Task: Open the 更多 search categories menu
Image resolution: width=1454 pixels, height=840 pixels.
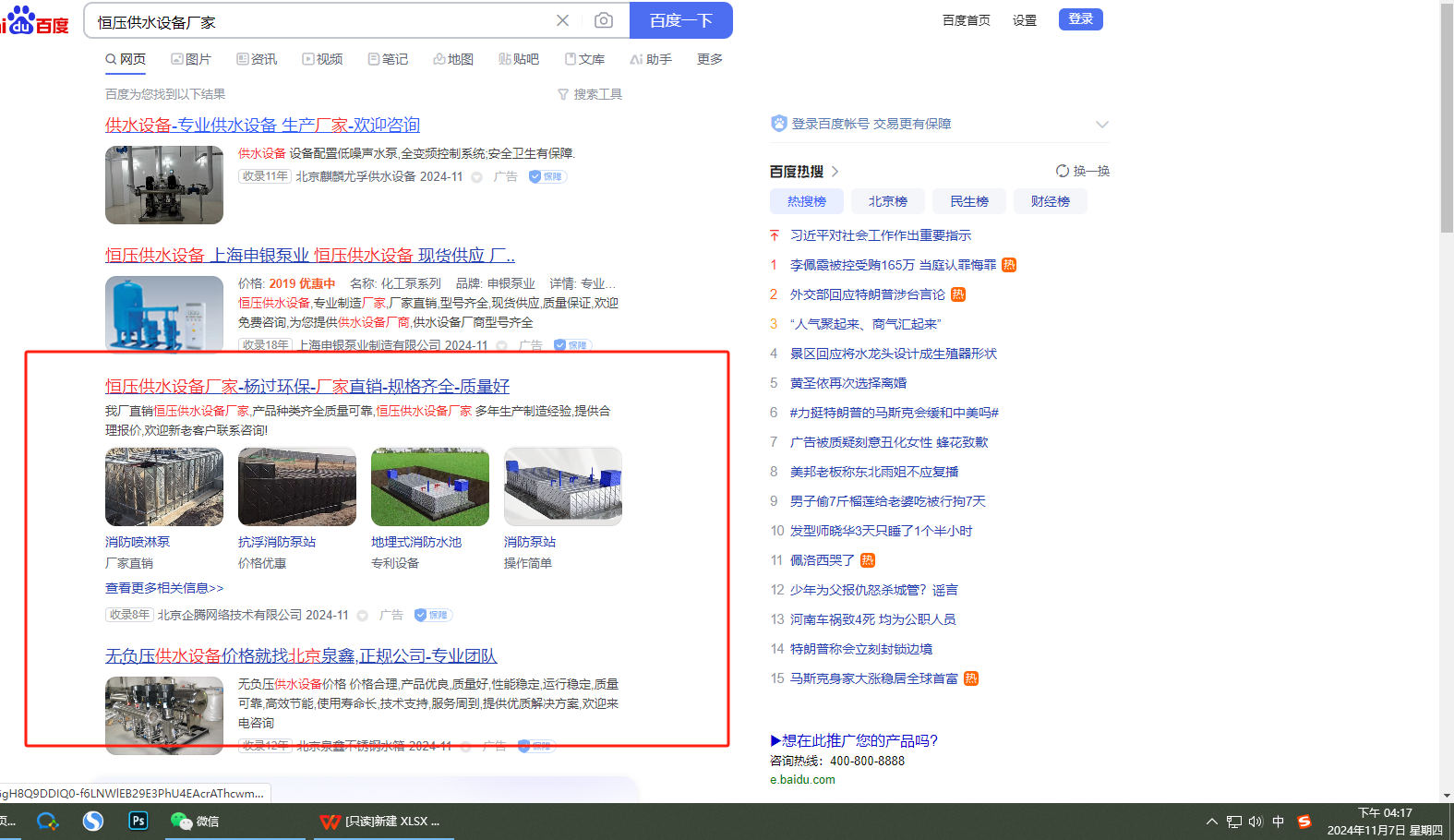Action: (709, 59)
